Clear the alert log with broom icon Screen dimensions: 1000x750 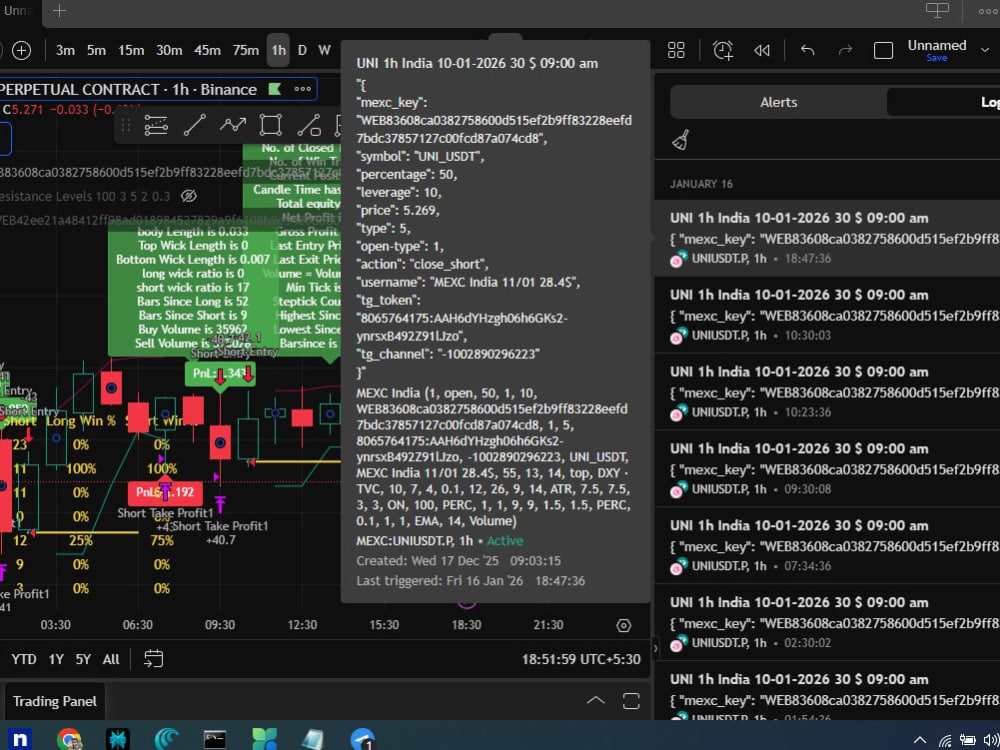coord(681,140)
